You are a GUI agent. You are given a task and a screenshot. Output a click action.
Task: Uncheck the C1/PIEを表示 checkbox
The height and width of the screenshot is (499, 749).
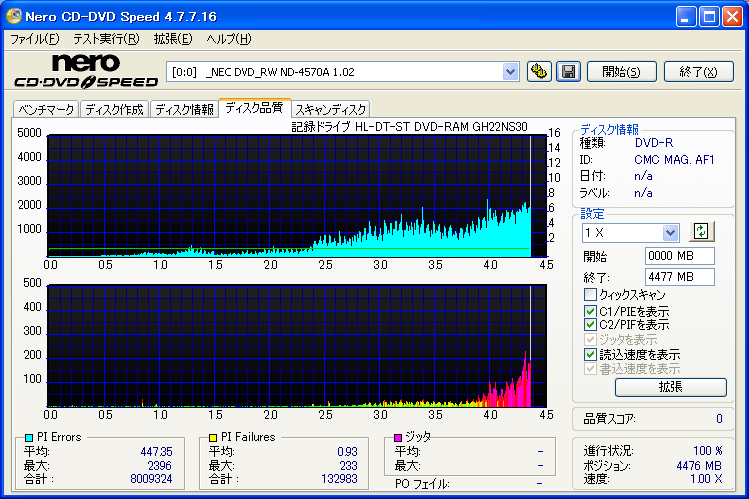pyautogui.click(x=590, y=311)
